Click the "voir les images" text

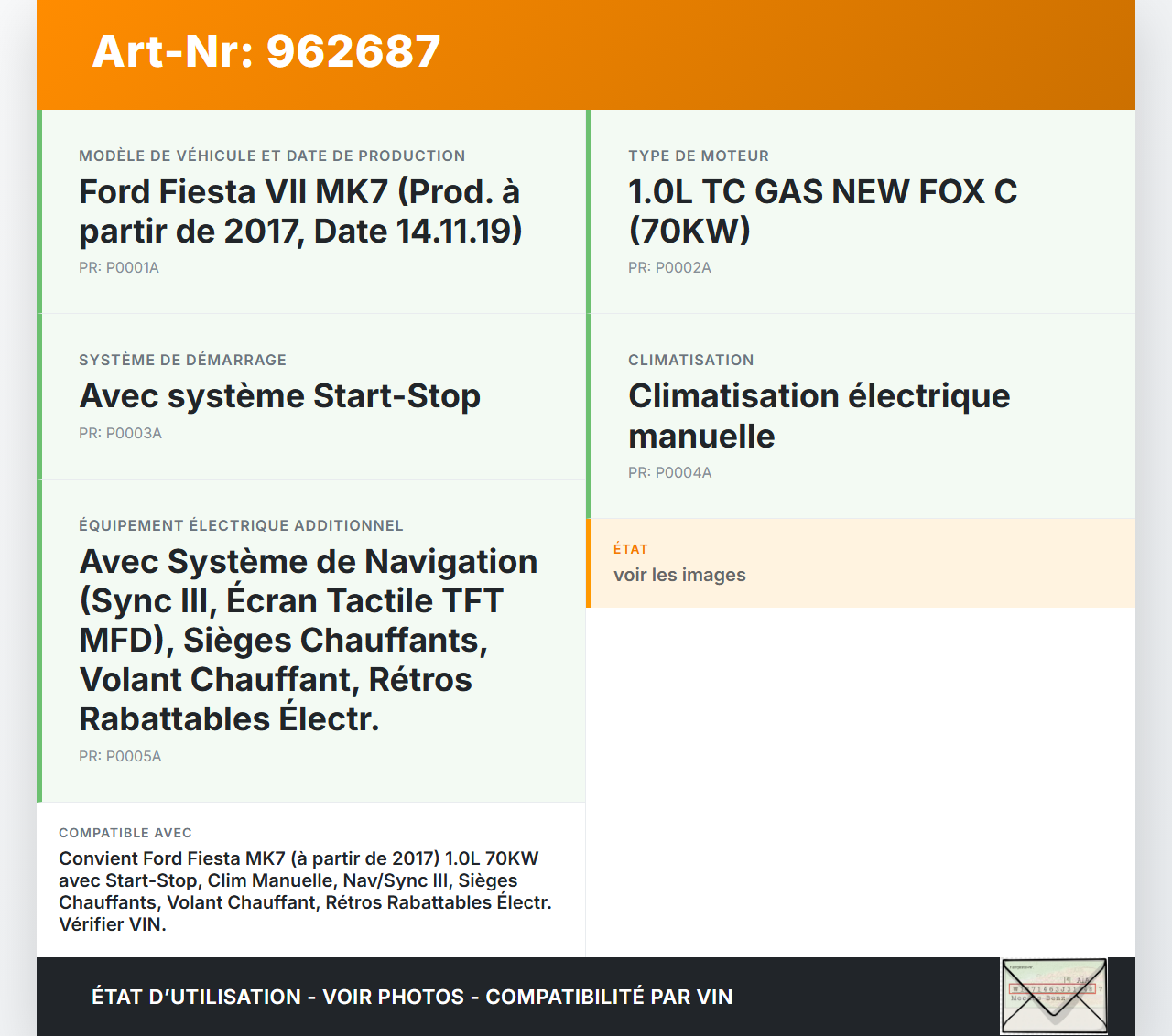click(x=679, y=575)
